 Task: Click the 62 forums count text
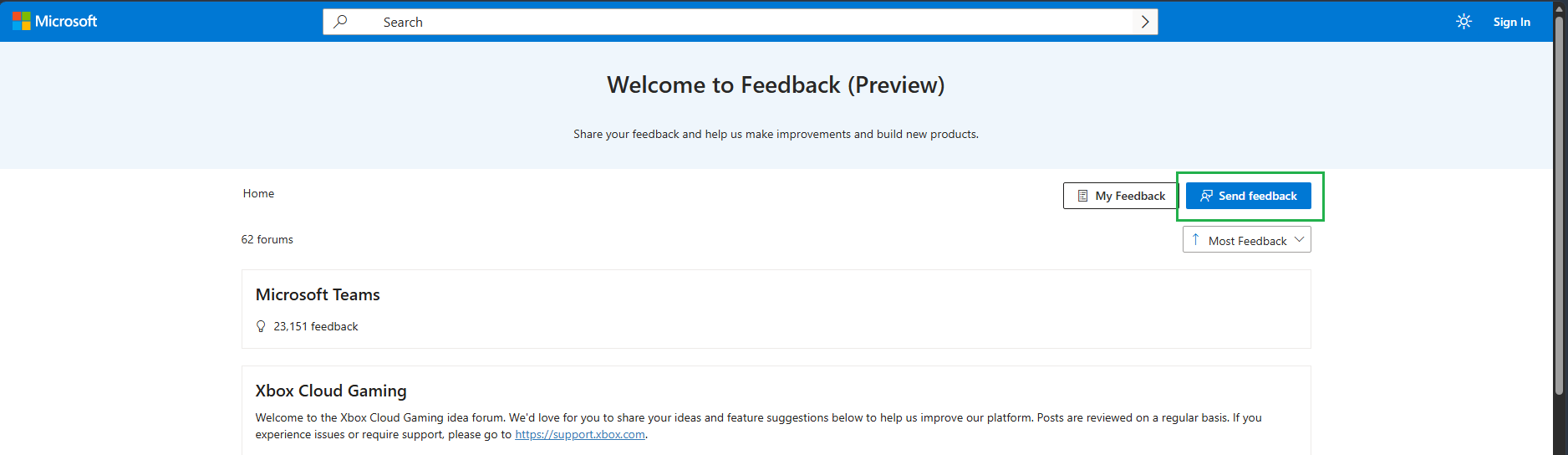tap(267, 239)
